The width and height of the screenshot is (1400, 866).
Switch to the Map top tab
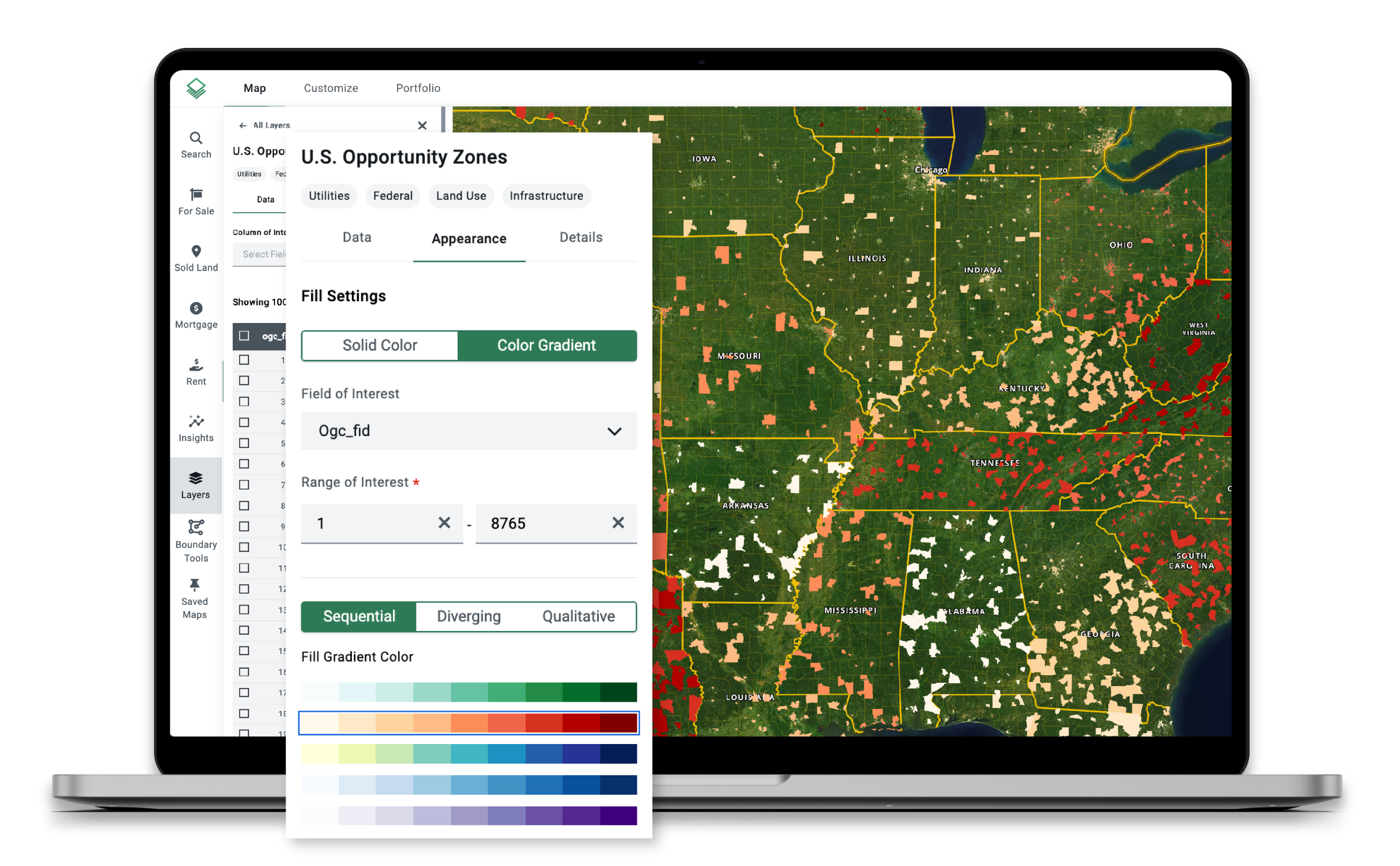255,88
